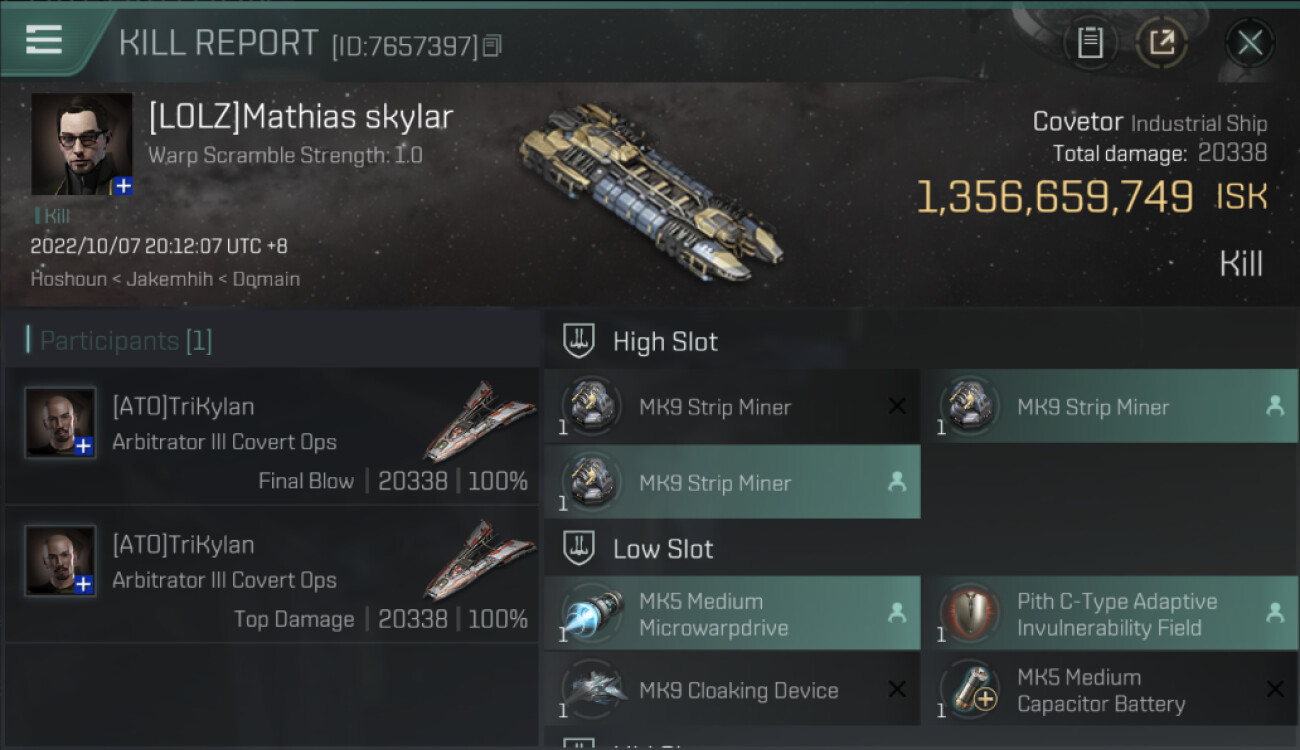Open the hamburger menu
Screen dimensions: 1300x750
point(44,40)
